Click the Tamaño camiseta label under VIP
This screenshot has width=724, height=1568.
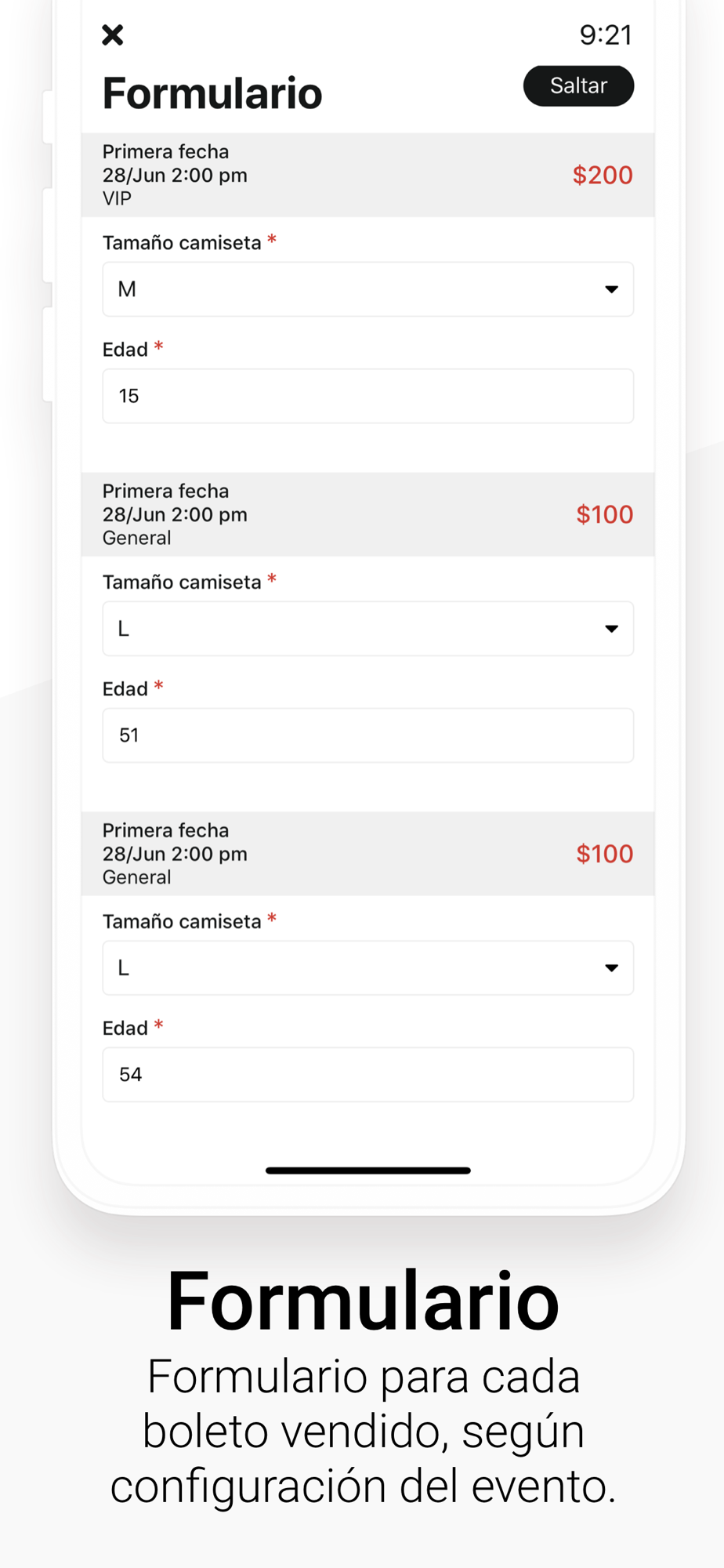coord(182,243)
